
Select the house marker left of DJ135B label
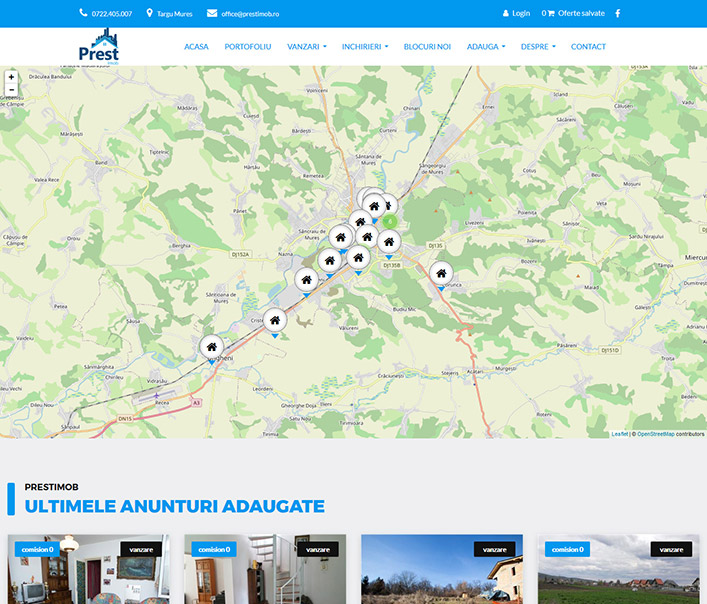358,258
